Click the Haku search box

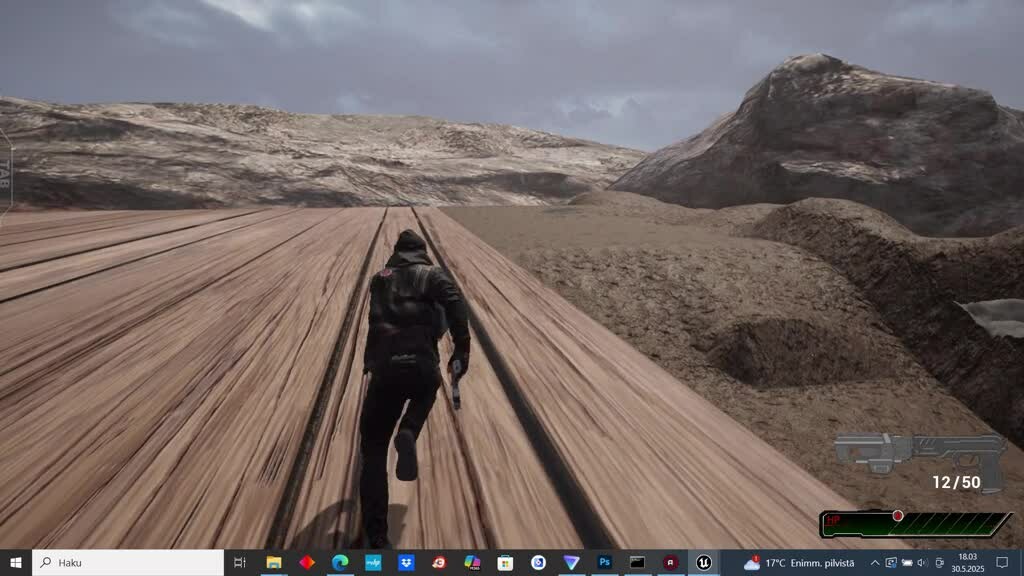pyautogui.click(x=128, y=563)
